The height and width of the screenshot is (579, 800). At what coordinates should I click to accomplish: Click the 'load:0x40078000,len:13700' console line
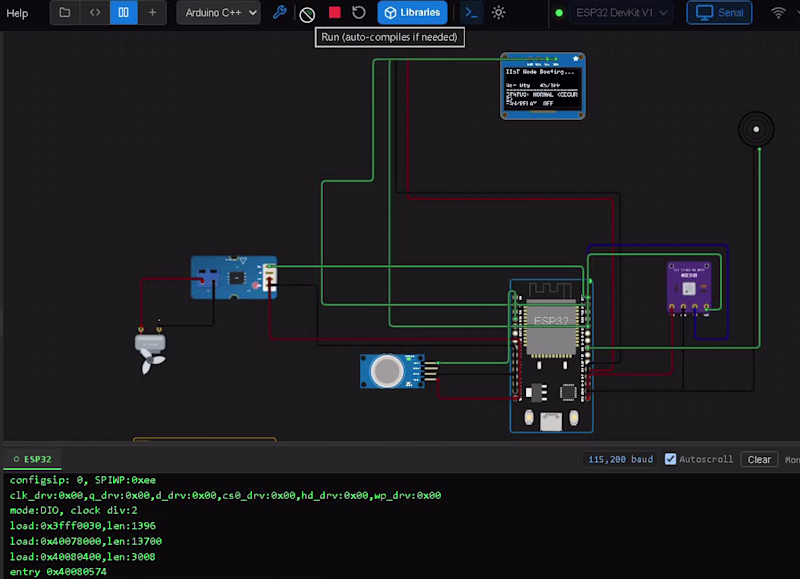click(86, 541)
